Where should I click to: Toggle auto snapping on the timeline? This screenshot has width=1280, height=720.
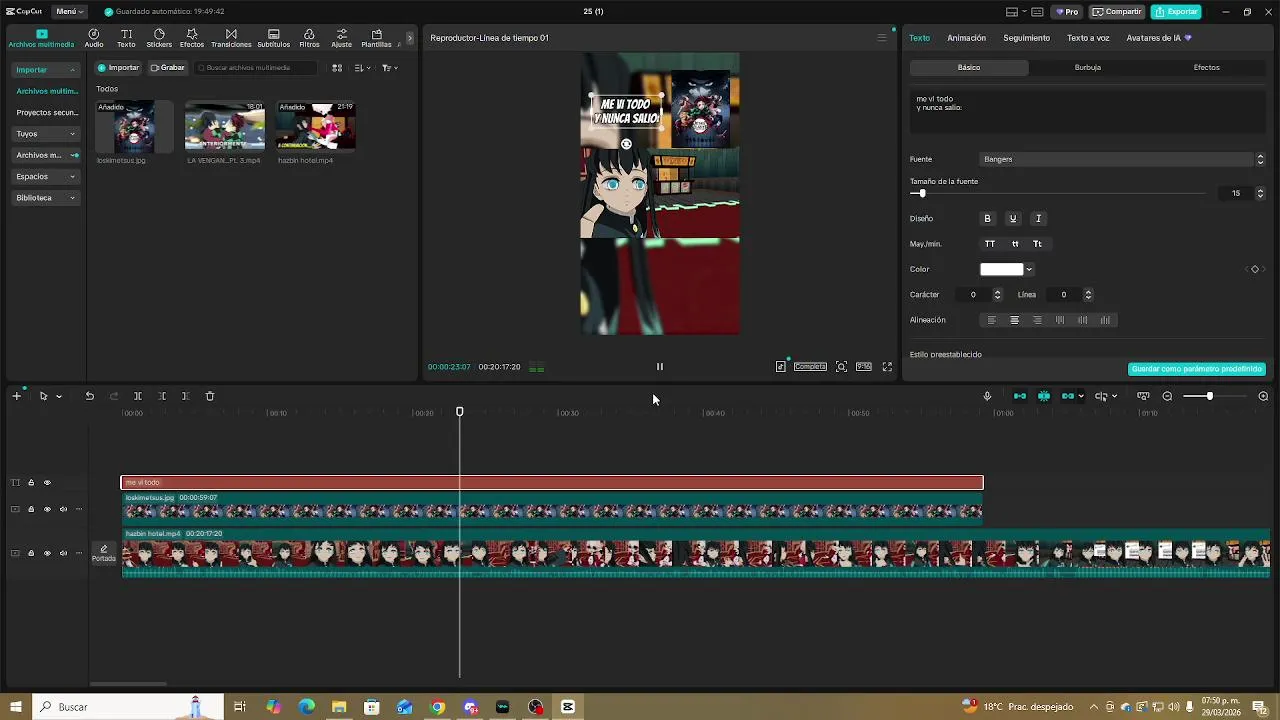point(1044,396)
